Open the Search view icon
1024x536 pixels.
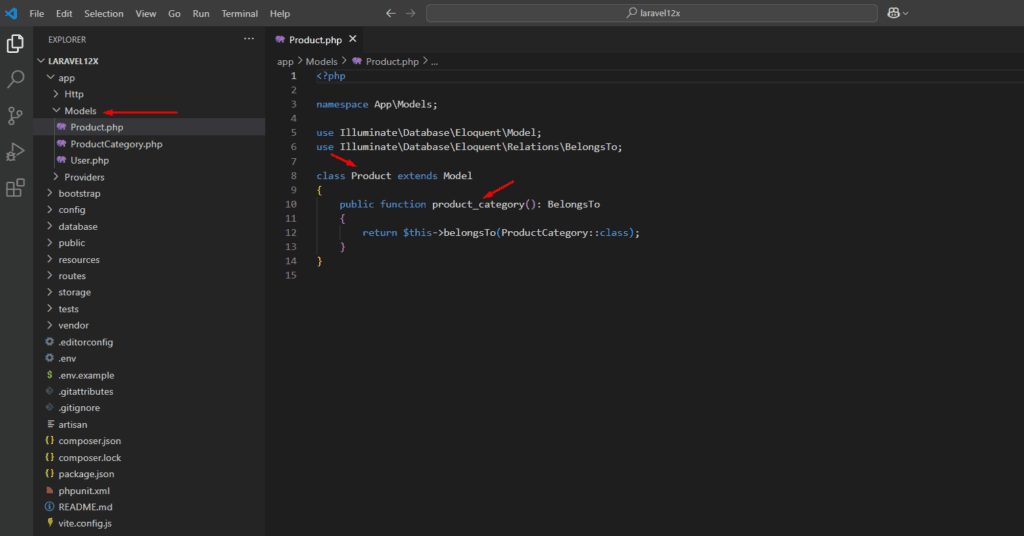pyautogui.click(x=15, y=79)
